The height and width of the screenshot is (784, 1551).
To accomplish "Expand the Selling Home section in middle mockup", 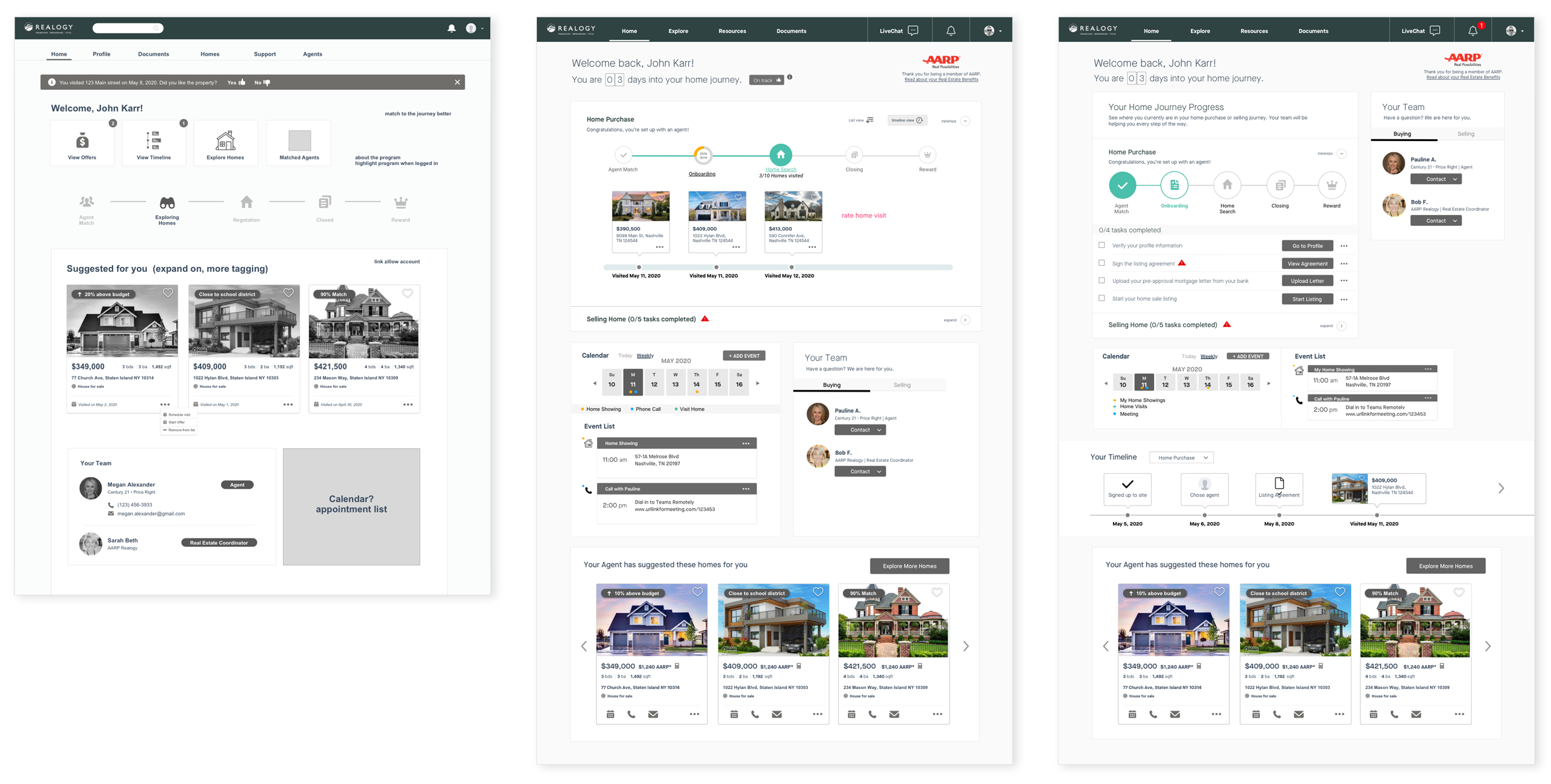I will (x=965, y=320).
